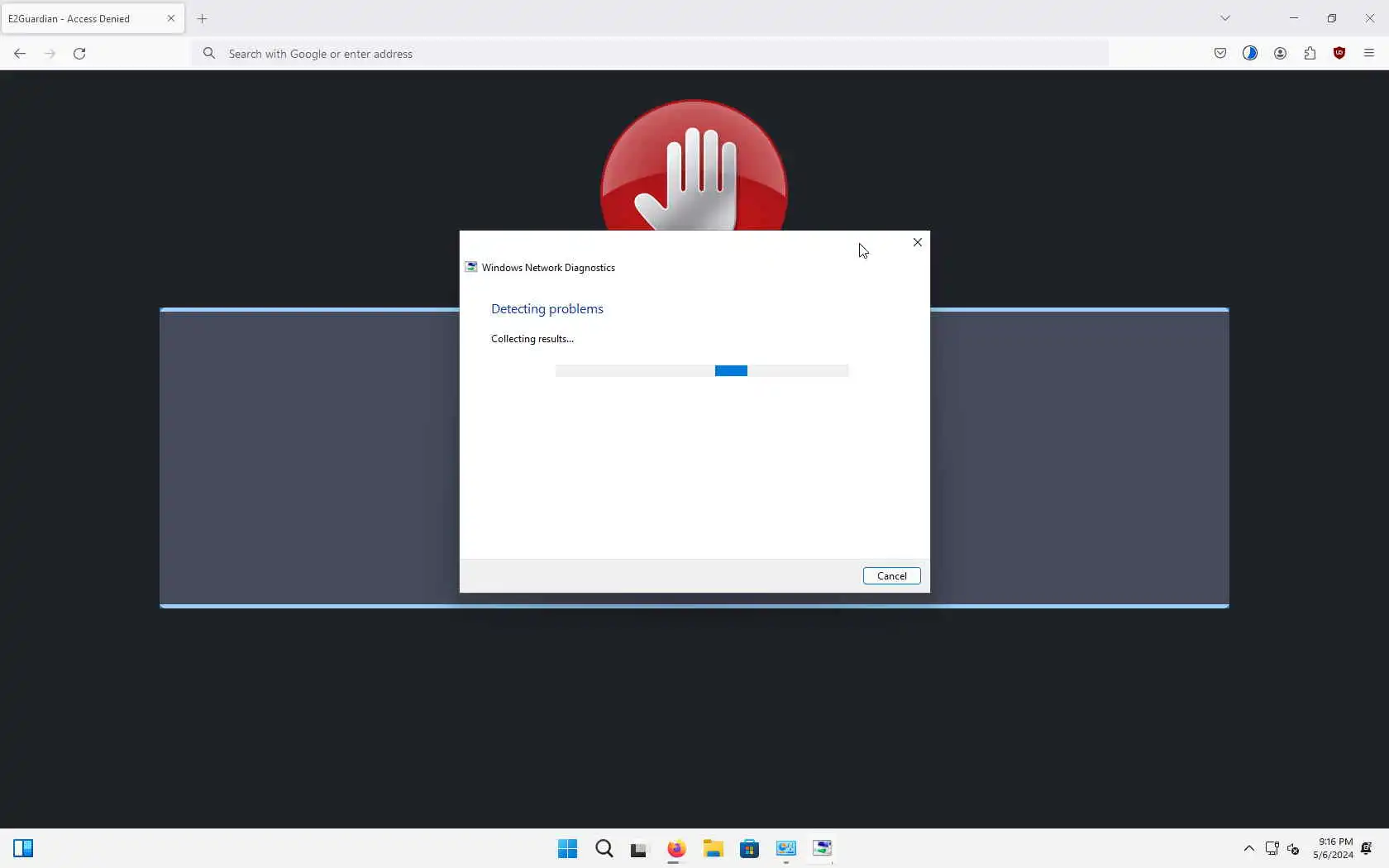Reload the current page
Viewport: 1389px width, 868px height.
pos(79,54)
